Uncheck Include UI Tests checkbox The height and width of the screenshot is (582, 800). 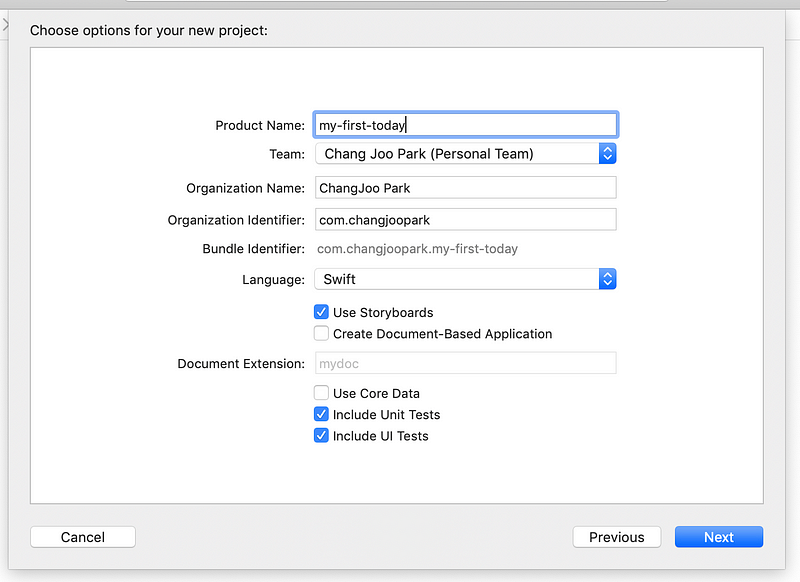(321, 436)
